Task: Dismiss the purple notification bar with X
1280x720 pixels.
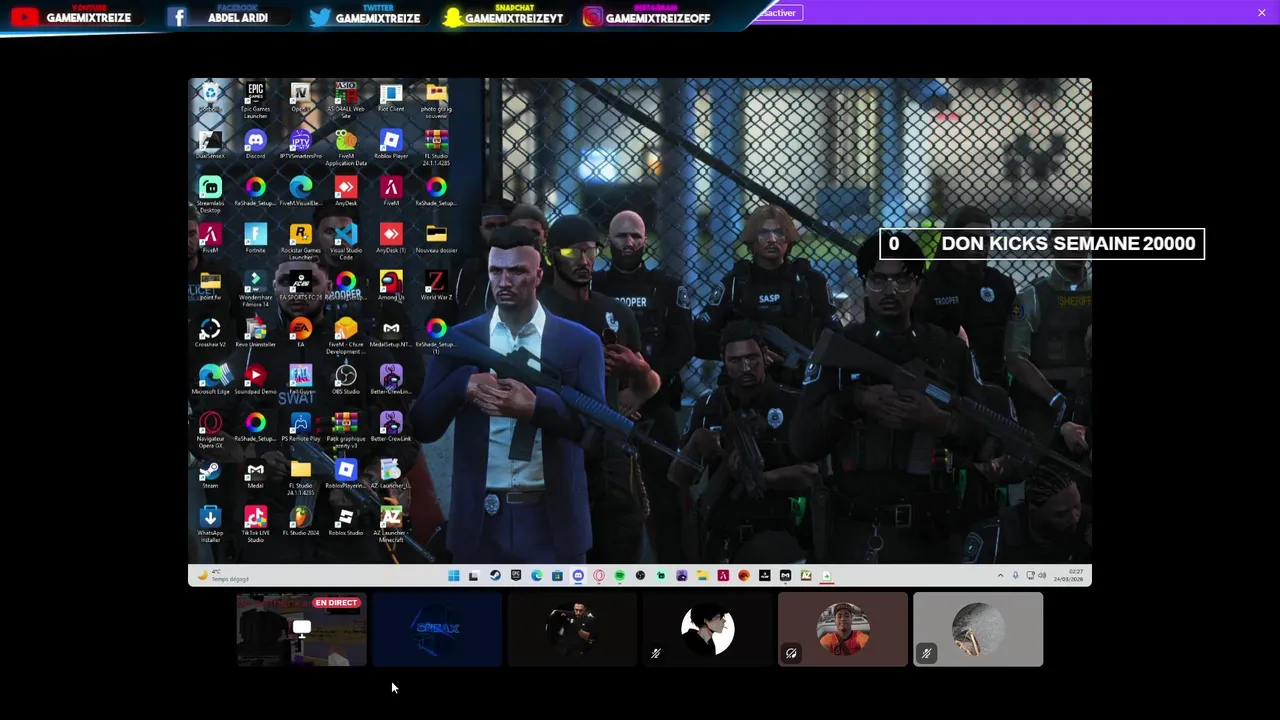Action: click(x=1262, y=12)
